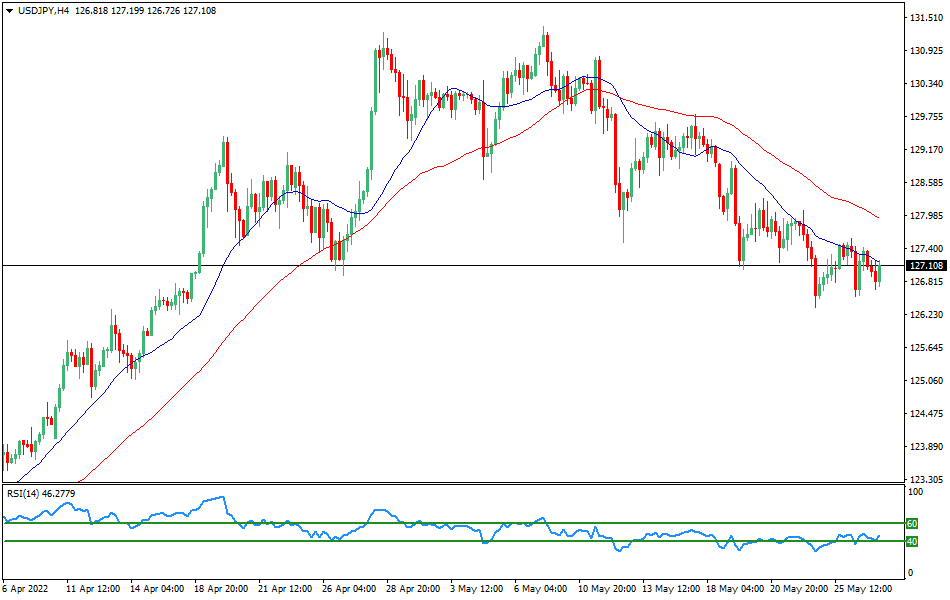The image size is (950, 600).
Task: Click the RSI level 40 marker
Action: pos(911,542)
